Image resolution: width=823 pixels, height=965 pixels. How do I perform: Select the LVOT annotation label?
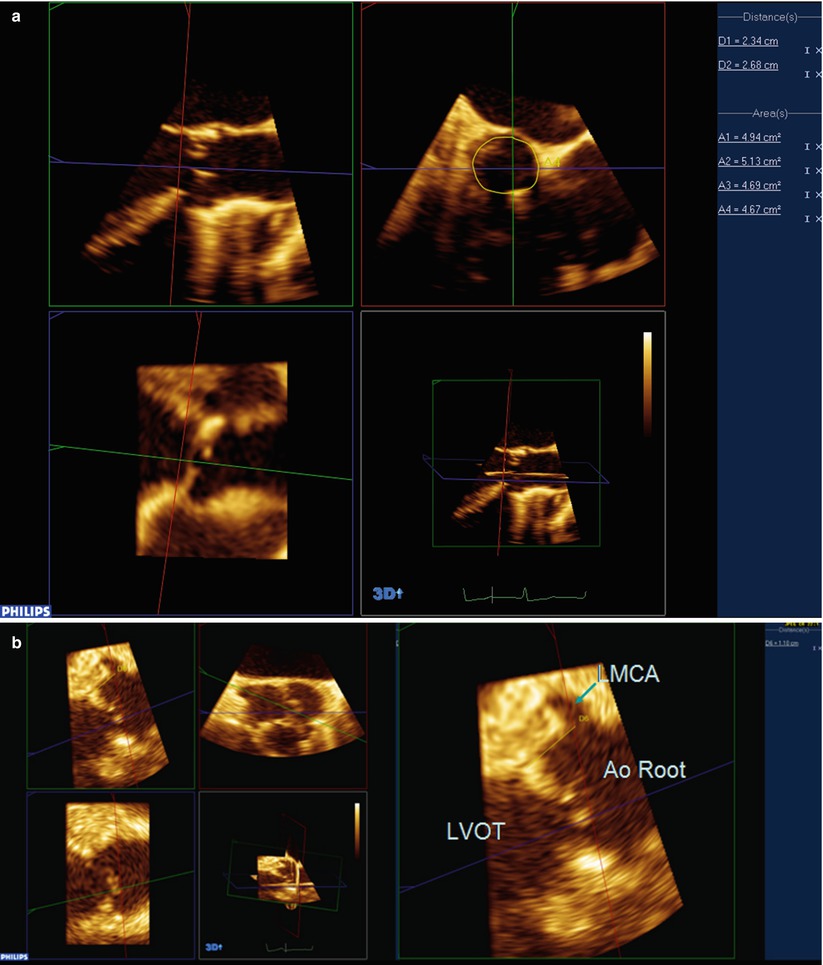(477, 831)
